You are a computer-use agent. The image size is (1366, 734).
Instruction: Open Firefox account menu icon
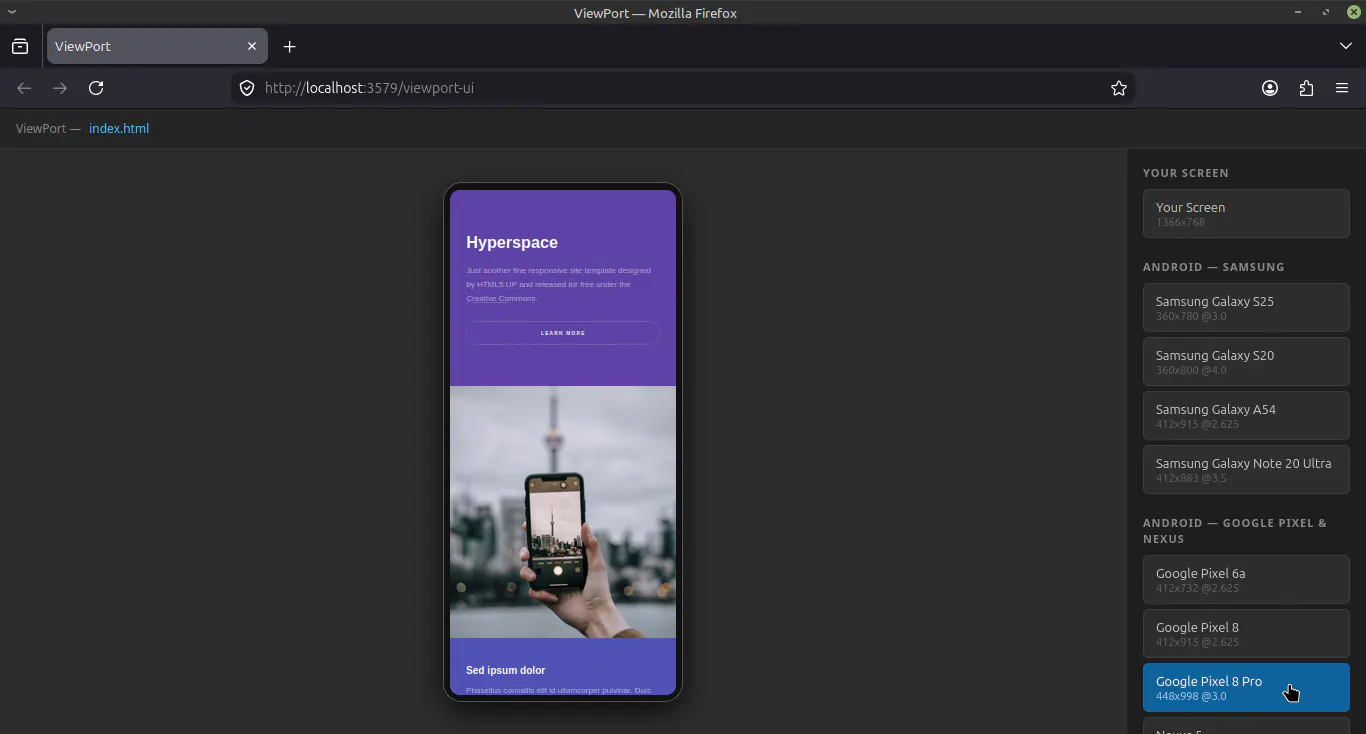tap(1270, 88)
